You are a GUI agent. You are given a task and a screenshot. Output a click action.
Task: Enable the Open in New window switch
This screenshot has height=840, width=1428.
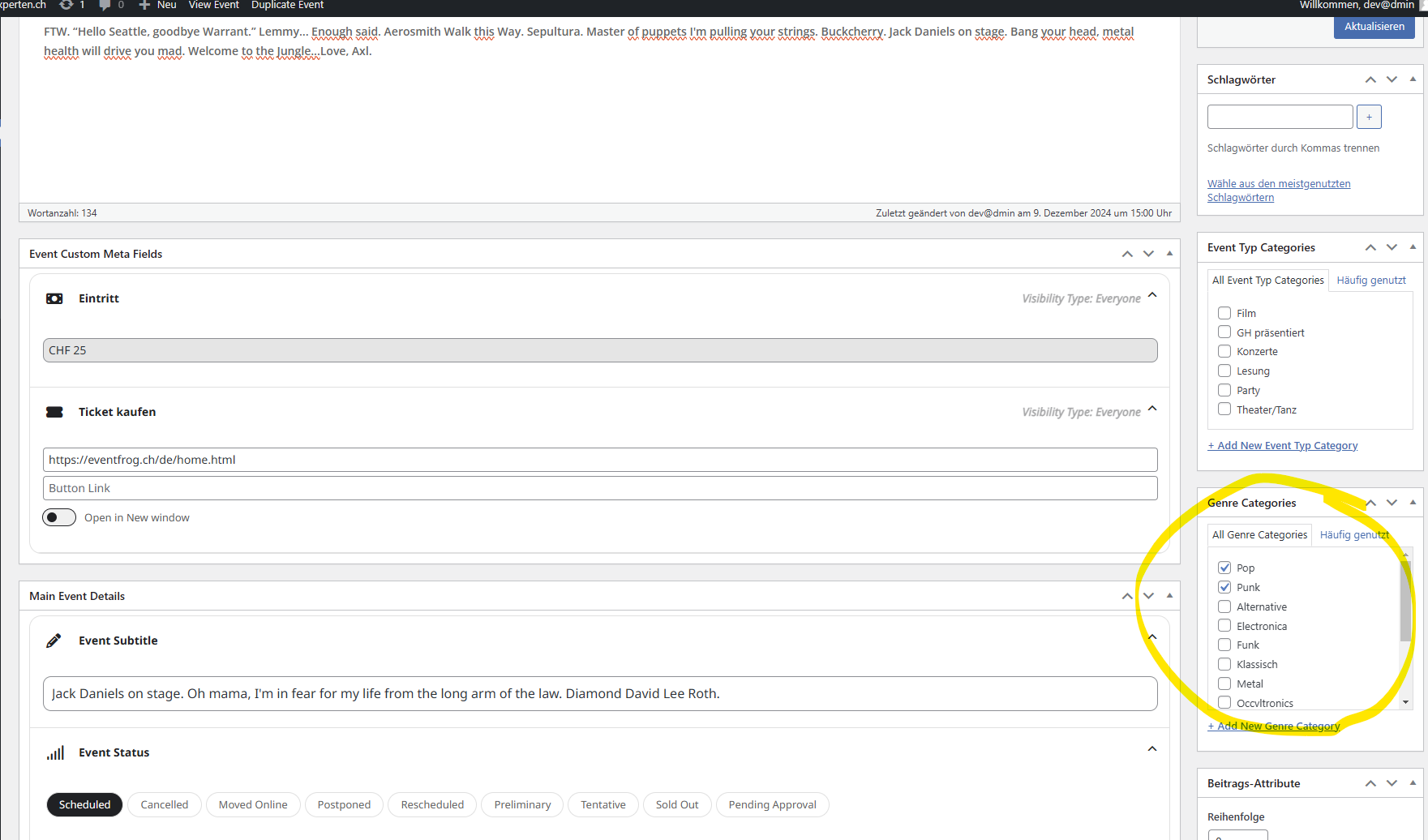pyautogui.click(x=59, y=517)
